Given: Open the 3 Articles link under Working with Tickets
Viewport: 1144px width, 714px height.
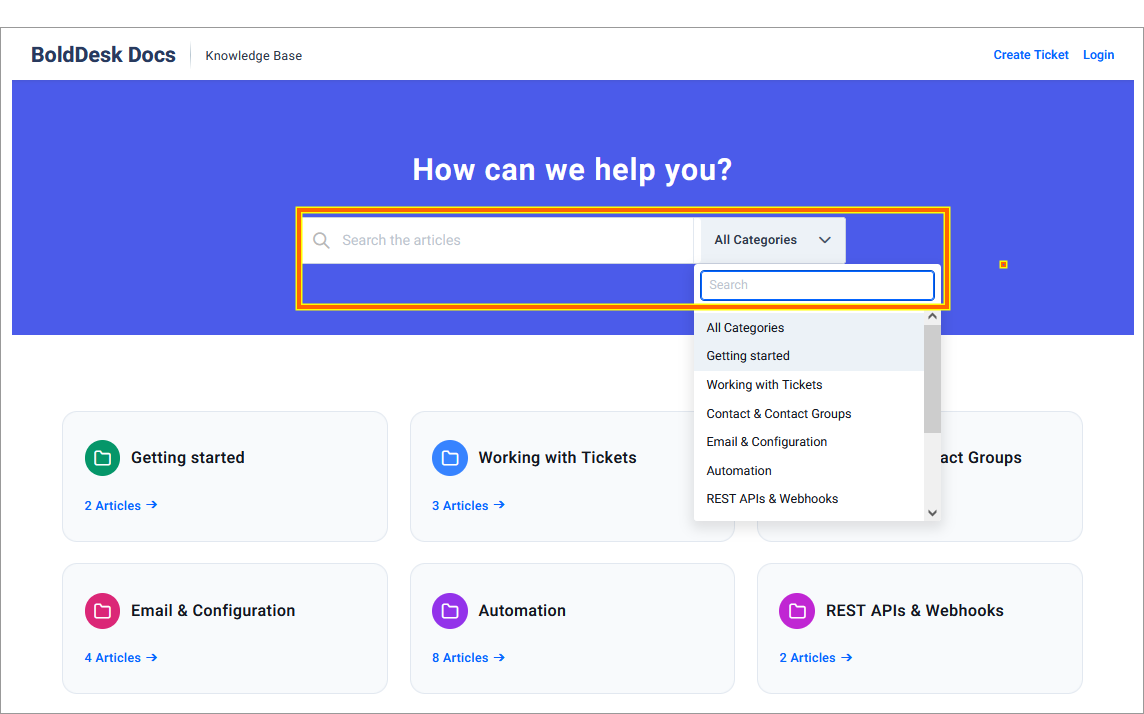Looking at the screenshot, I should click(x=468, y=505).
